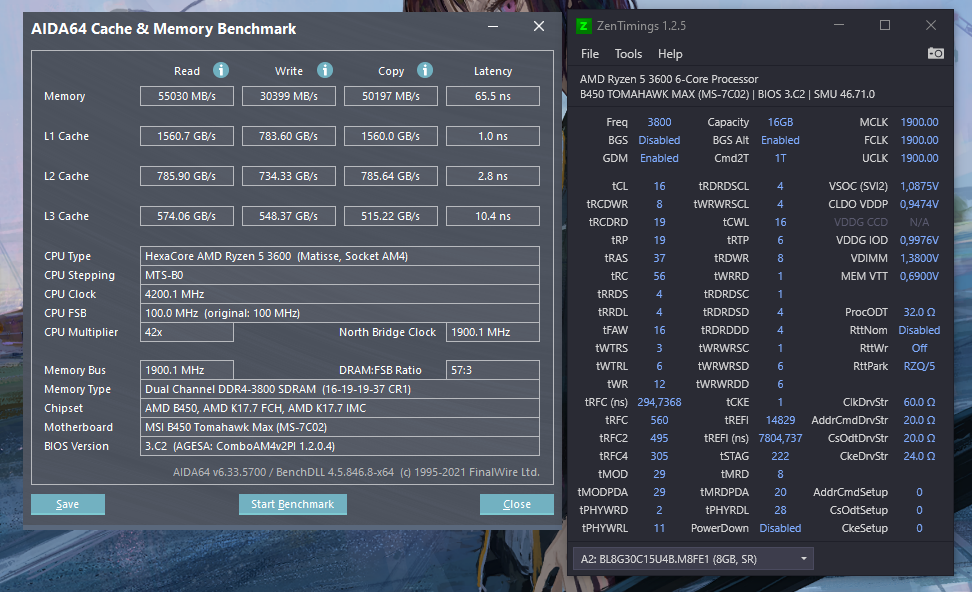Viewport: 972px width, 592px height.
Task: Click the VSOC (SVI2) value 1,0875V
Action: 919,186
